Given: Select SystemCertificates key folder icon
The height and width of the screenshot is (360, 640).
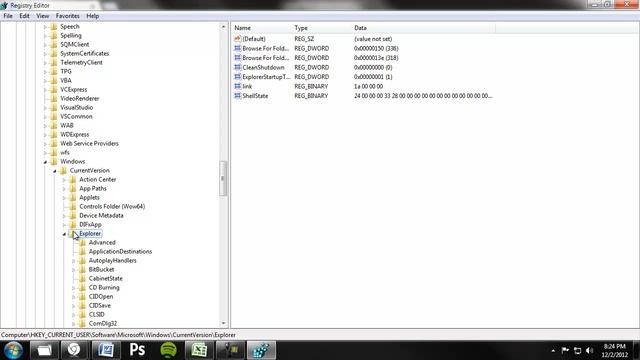Looking at the screenshot, I should (x=54, y=53).
